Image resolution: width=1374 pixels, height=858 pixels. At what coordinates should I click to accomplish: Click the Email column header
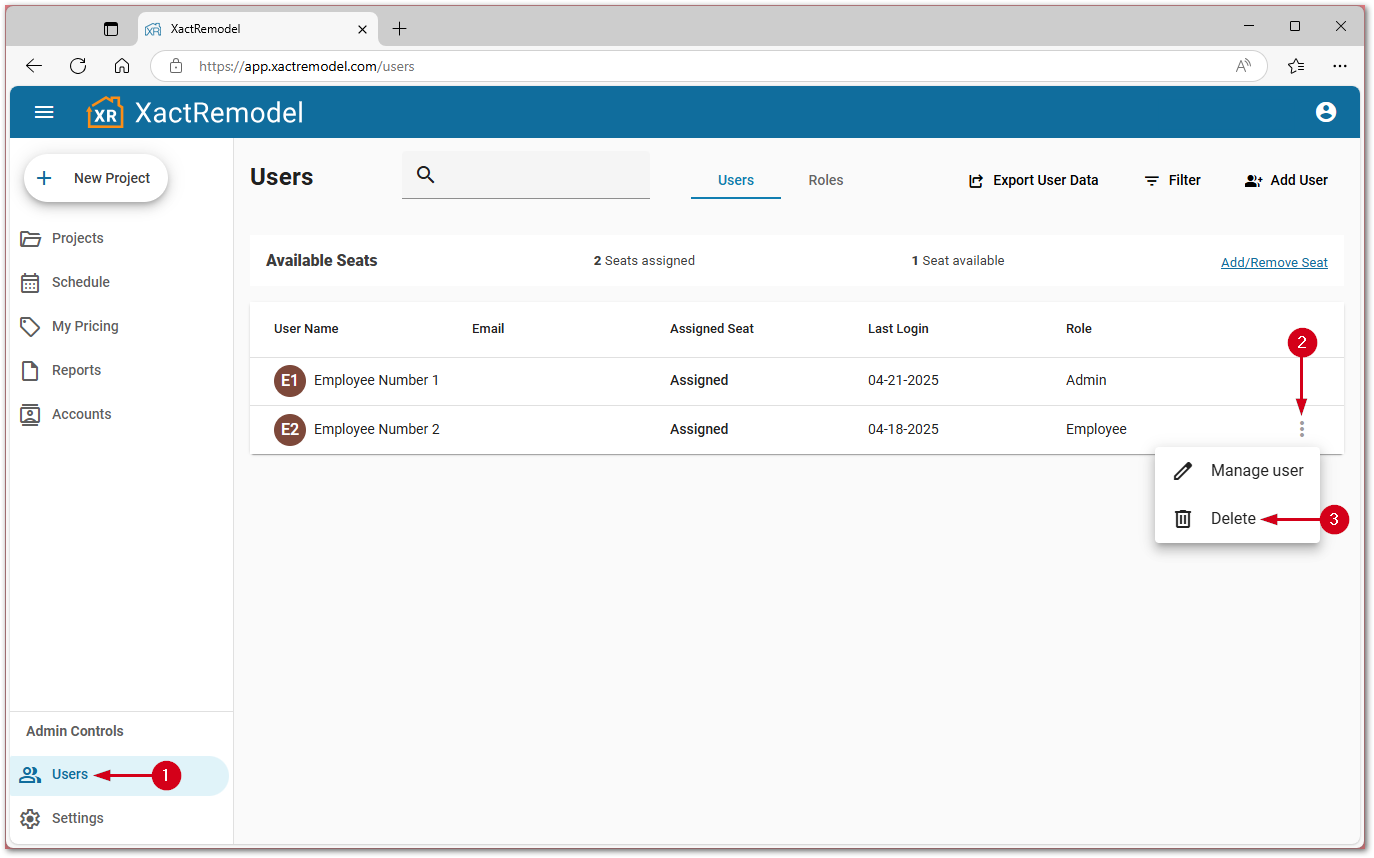pos(488,329)
